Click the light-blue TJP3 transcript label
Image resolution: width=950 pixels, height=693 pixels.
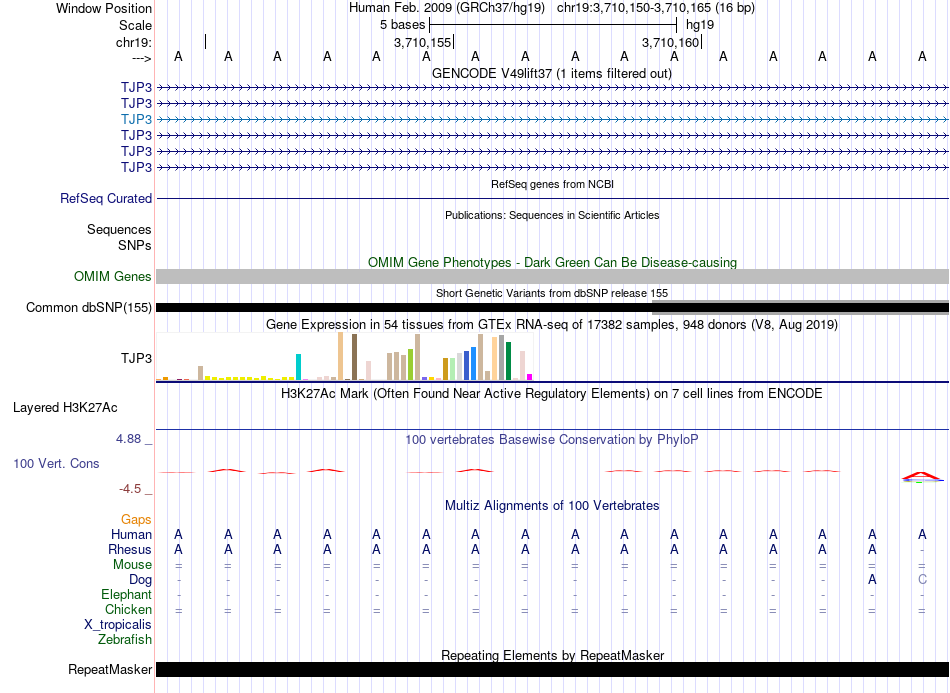(x=136, y=119)
